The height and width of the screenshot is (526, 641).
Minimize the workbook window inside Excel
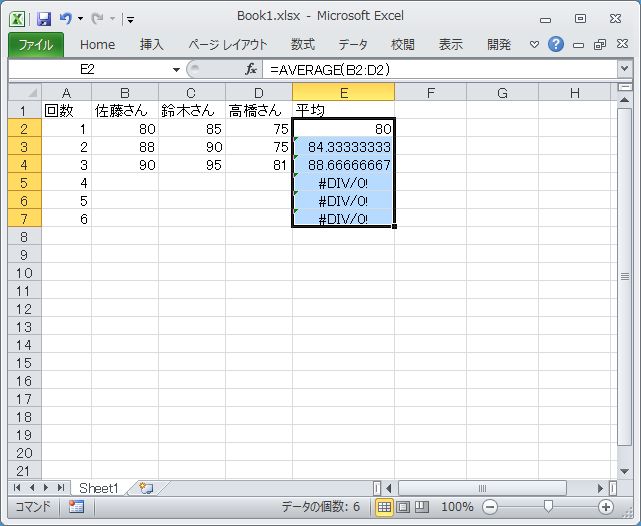click(x=578, y=45)
